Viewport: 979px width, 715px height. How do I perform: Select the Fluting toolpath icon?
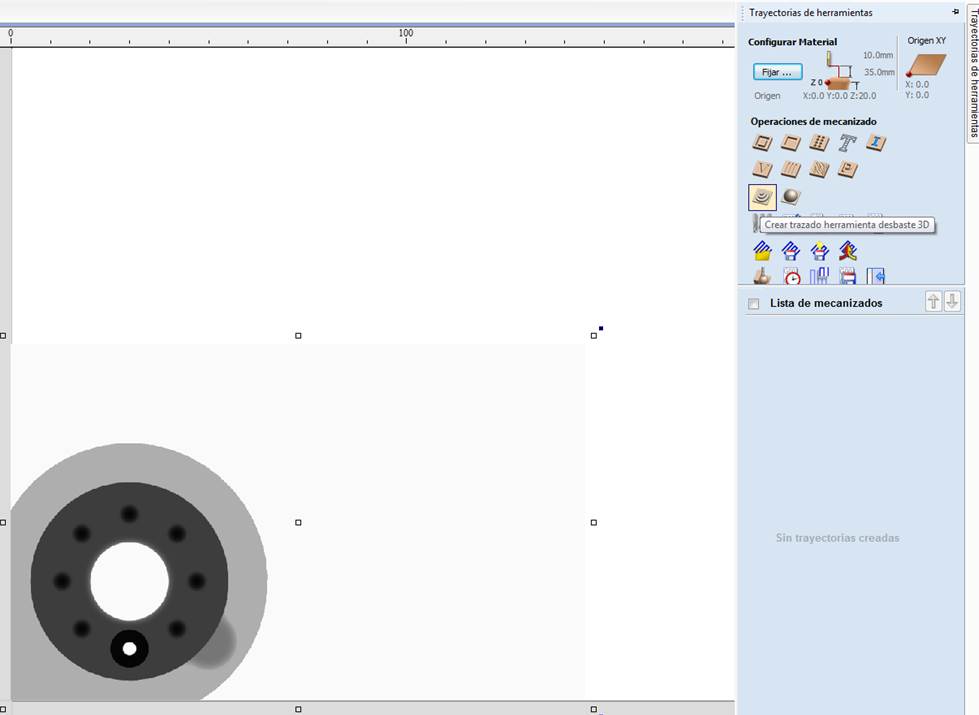(x=790, y=169)
